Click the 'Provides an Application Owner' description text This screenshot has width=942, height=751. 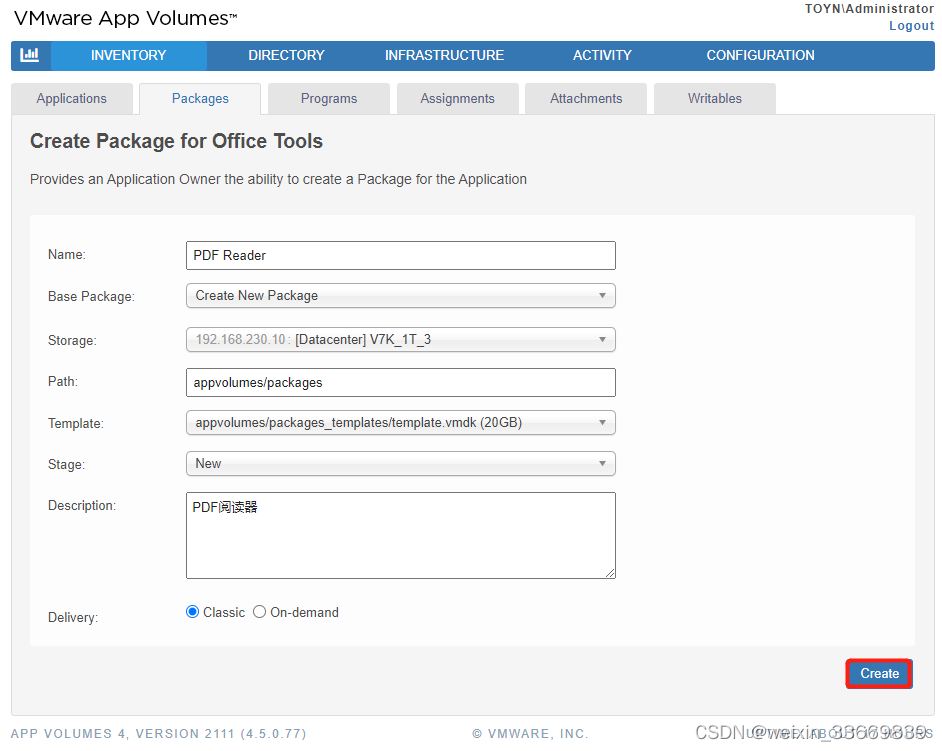click(278, 180)
